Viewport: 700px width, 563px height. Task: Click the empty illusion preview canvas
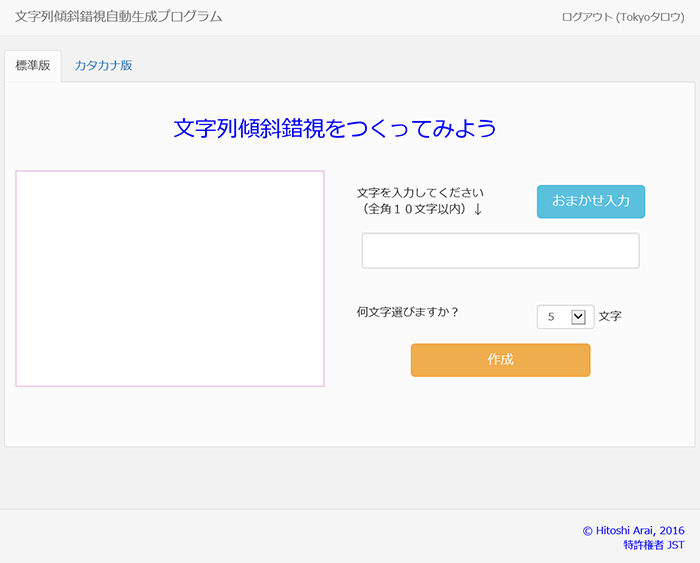point(170,278)
